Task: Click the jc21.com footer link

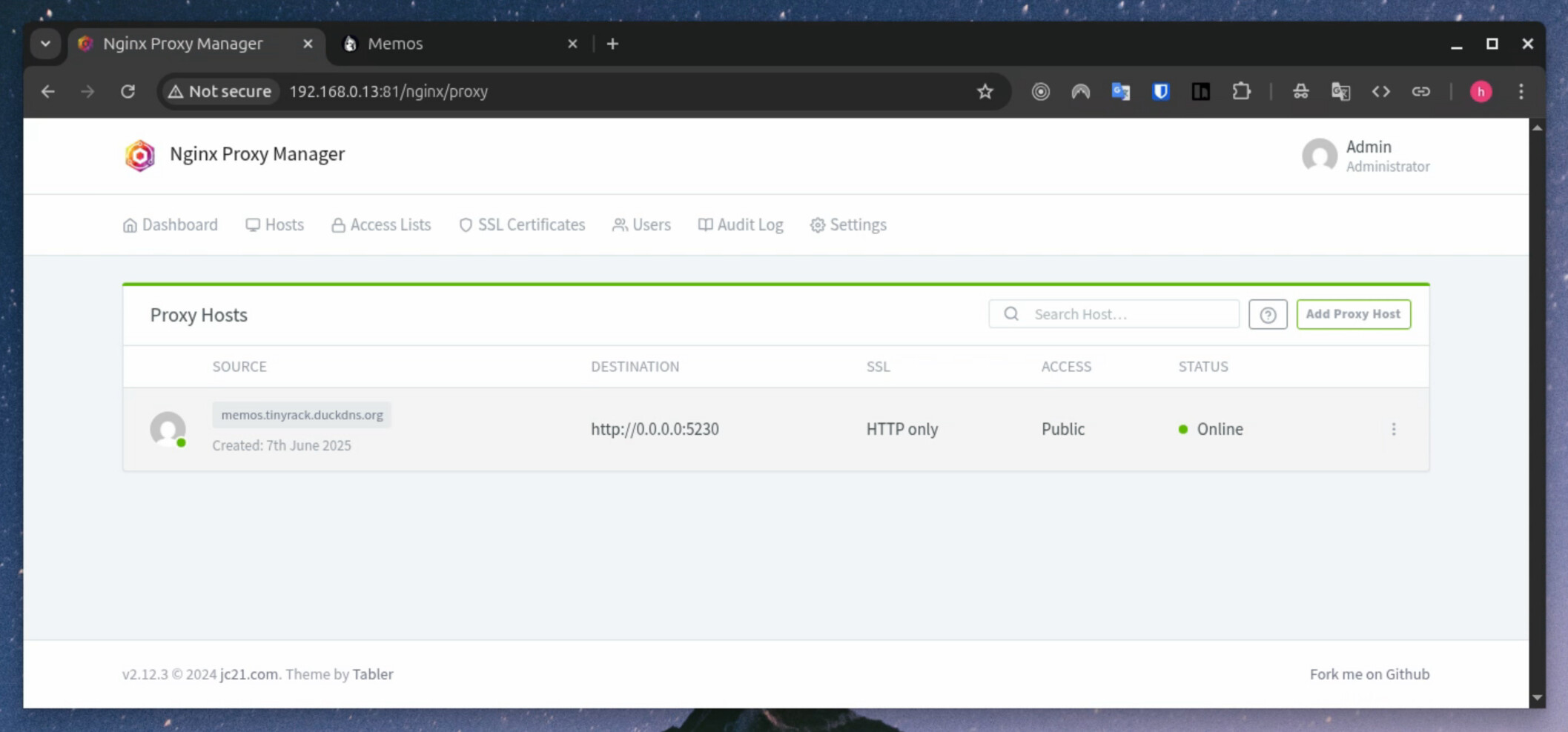Action: (x=249, y=674)
